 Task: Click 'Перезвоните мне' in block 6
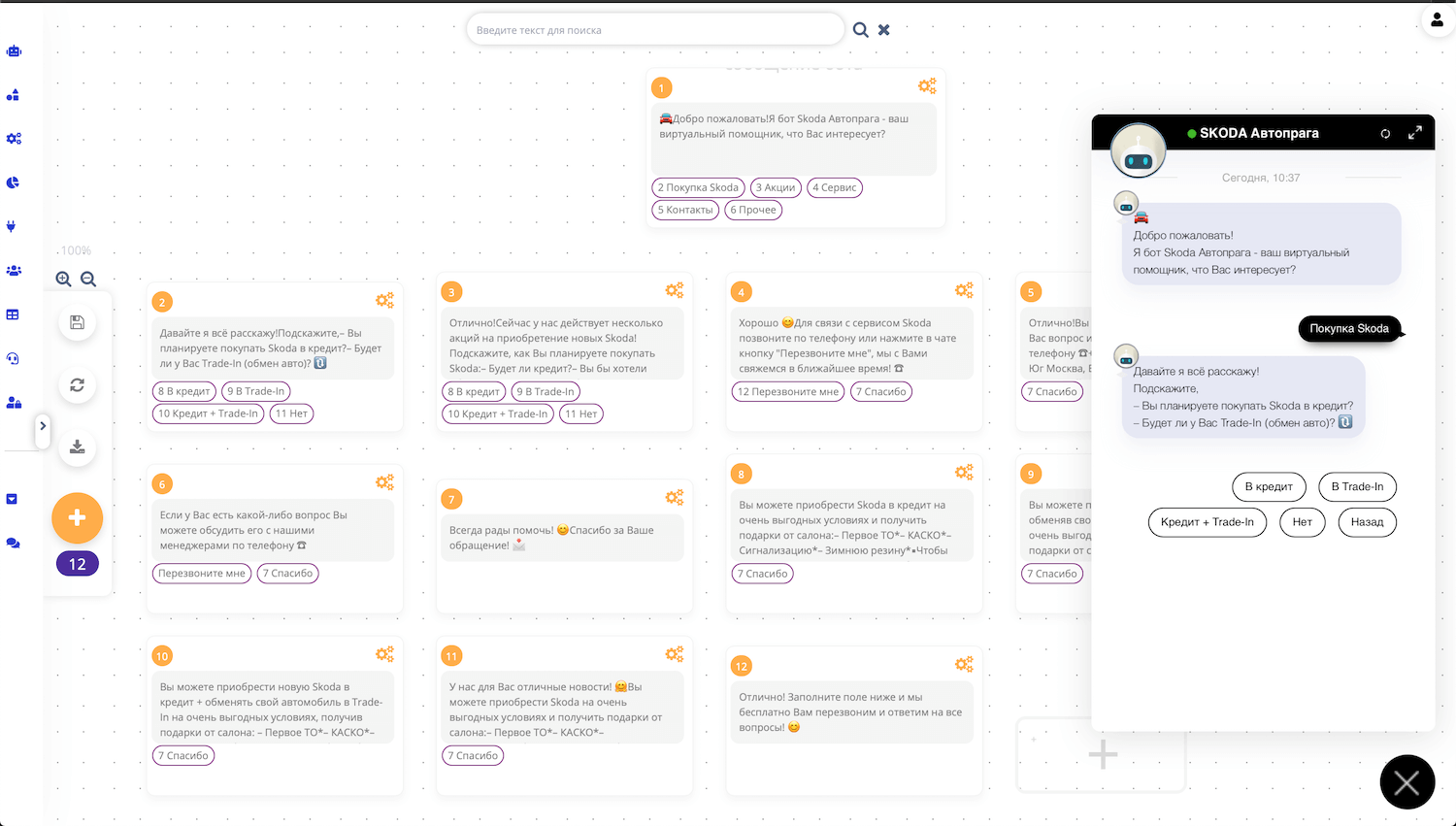pyautogui.click(x=202, y=573)
